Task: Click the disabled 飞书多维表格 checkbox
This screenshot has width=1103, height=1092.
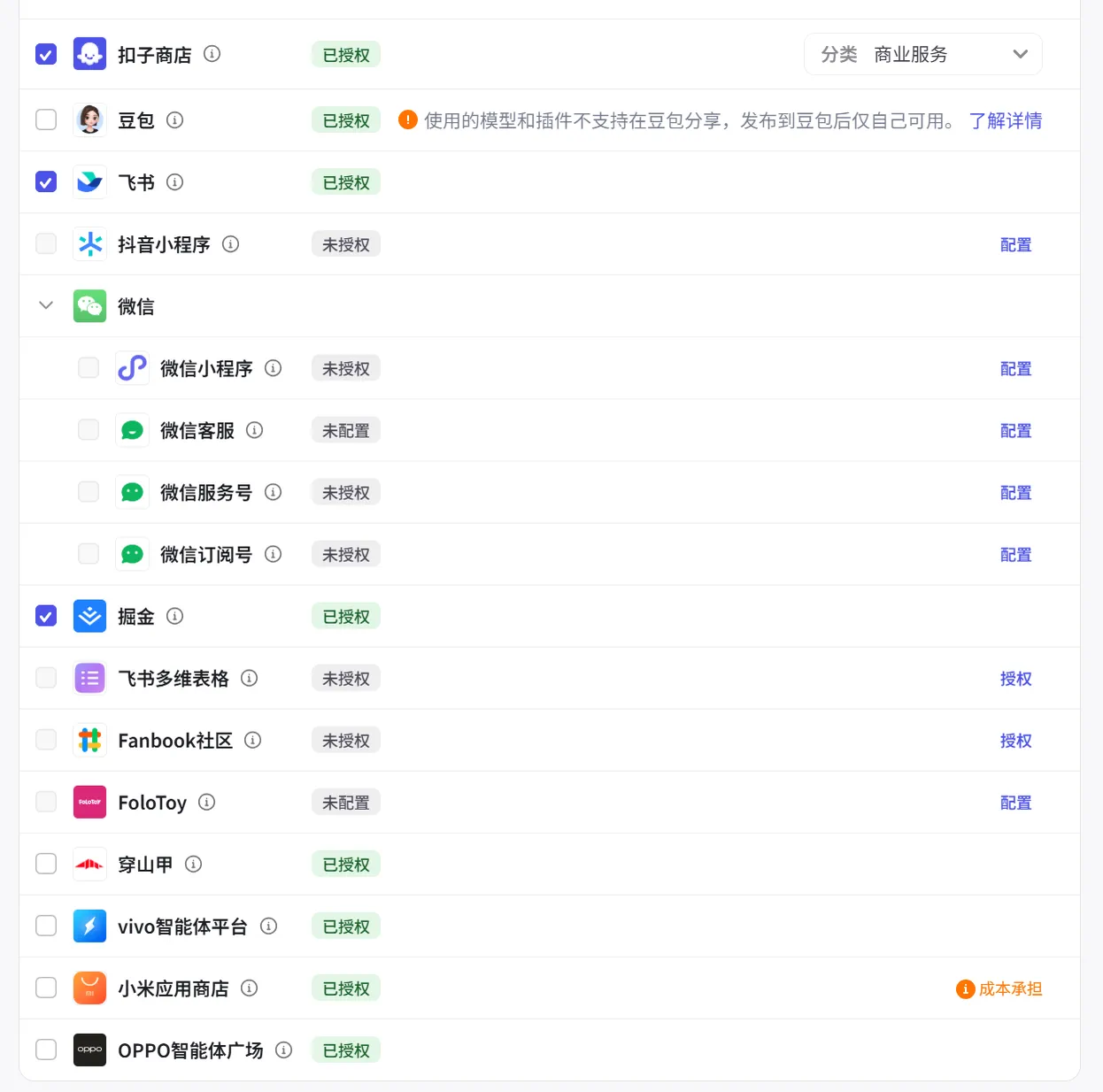Action: click(x=46, y=677)
